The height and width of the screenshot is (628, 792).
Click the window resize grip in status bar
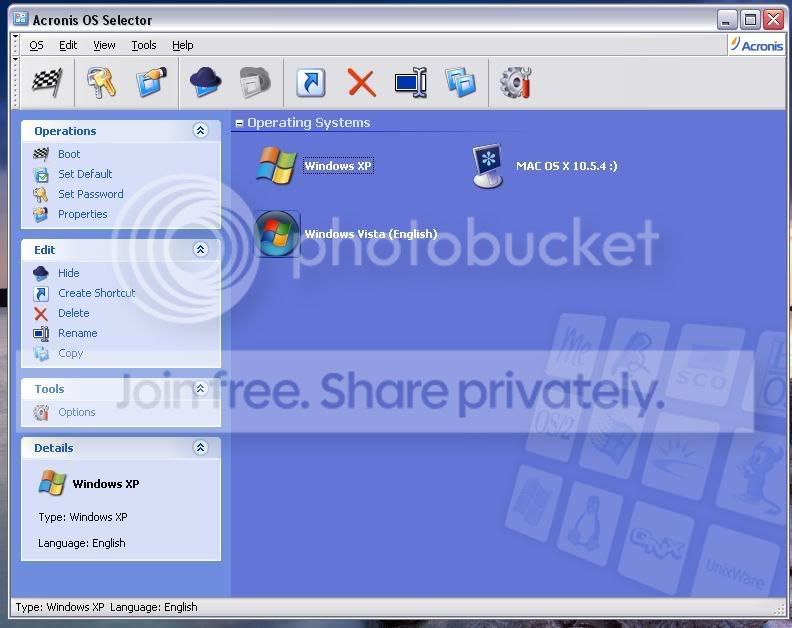tap(780, 610)
